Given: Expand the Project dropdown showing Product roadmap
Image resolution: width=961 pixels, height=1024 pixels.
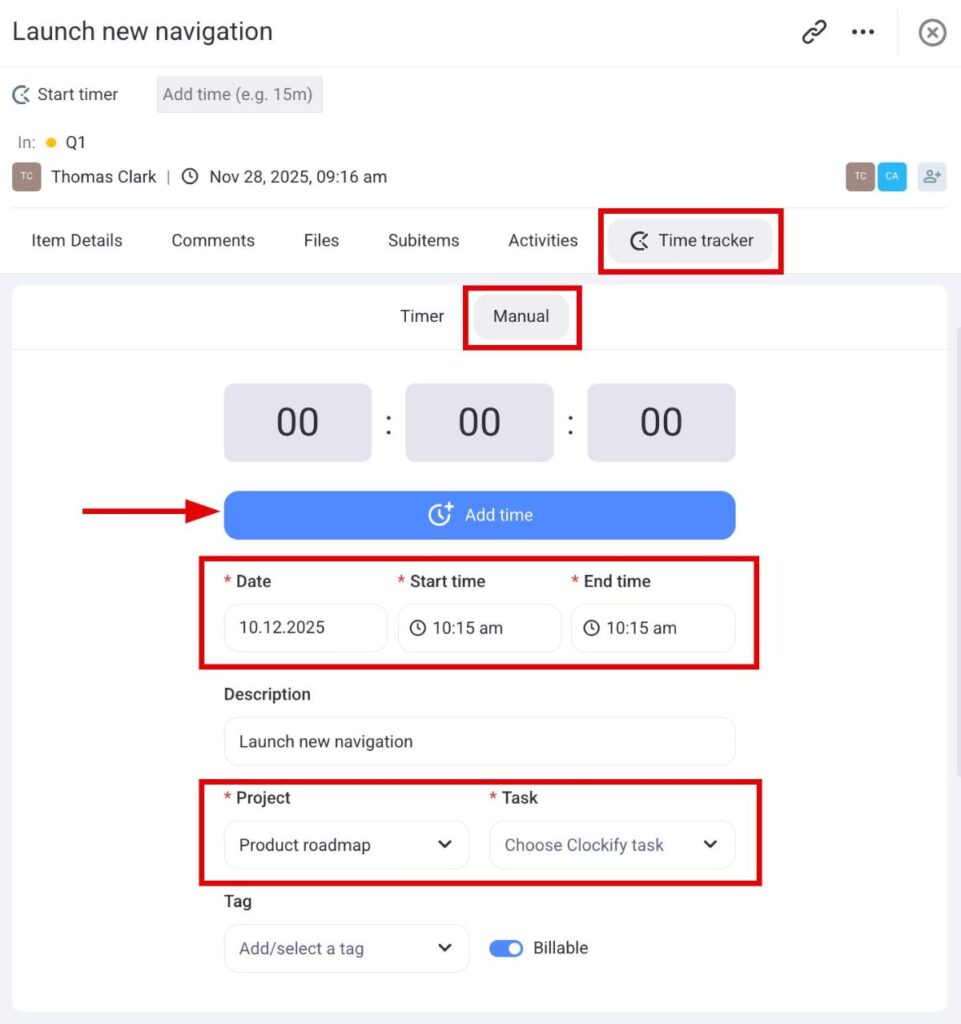Looking at the screenshot, I should [346, 845].
